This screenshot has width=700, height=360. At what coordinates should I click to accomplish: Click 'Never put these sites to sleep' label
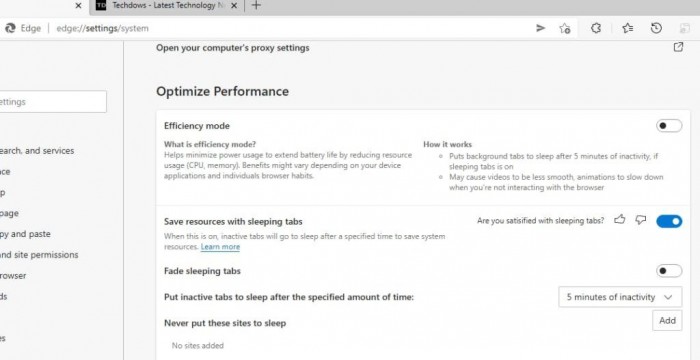coord(225,323)
